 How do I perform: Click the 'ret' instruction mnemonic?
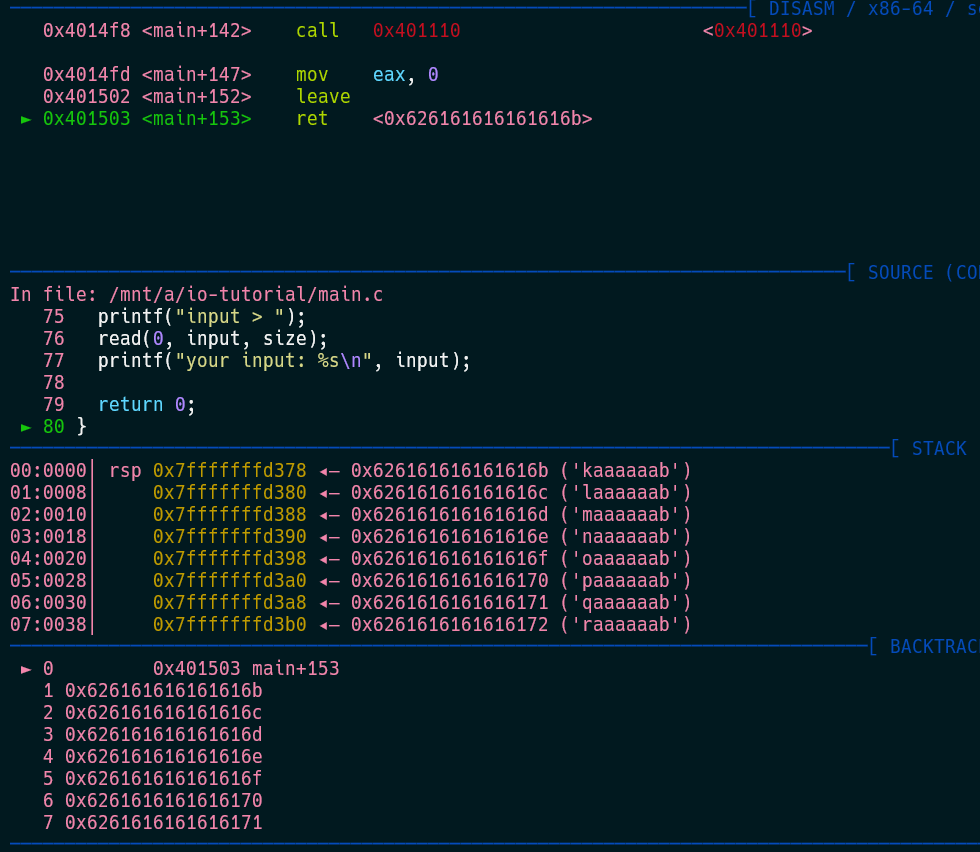[x=312, y=119]
